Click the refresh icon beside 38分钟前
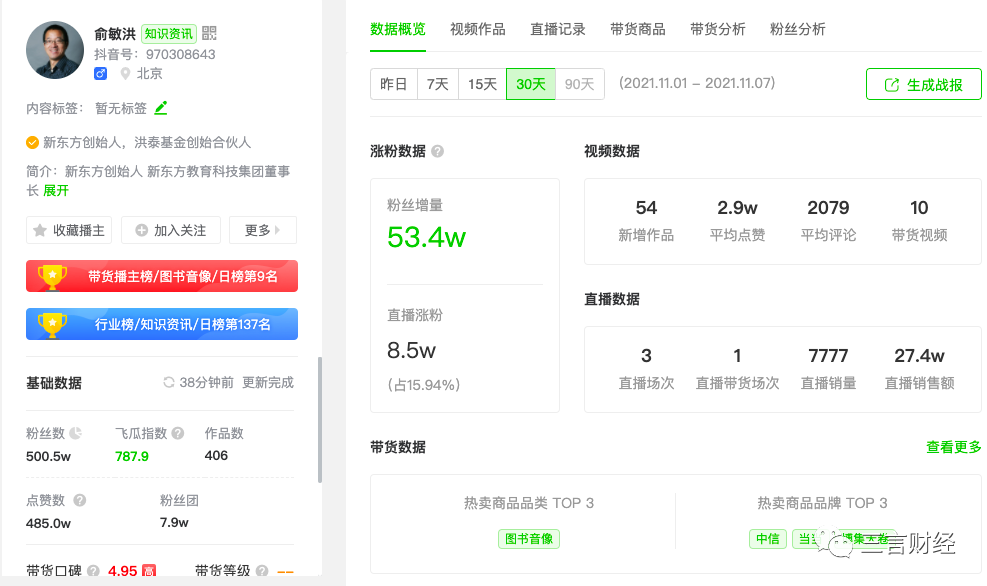 tap(169, 382)
